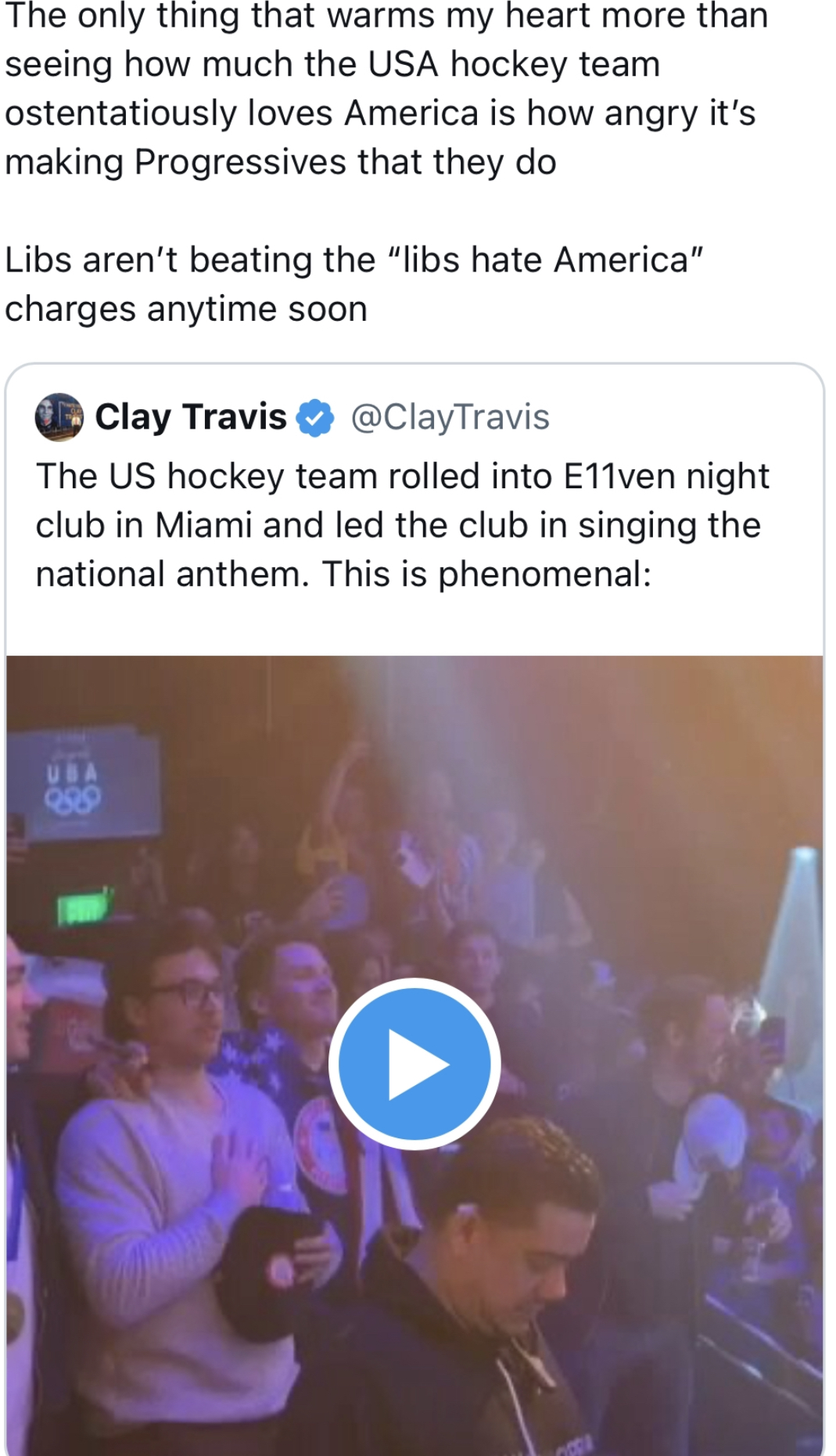The height and width of the screenshot is (1456, 836).
Task: Click the word "Progressives" in main tweet
Action: click(240, 162)
